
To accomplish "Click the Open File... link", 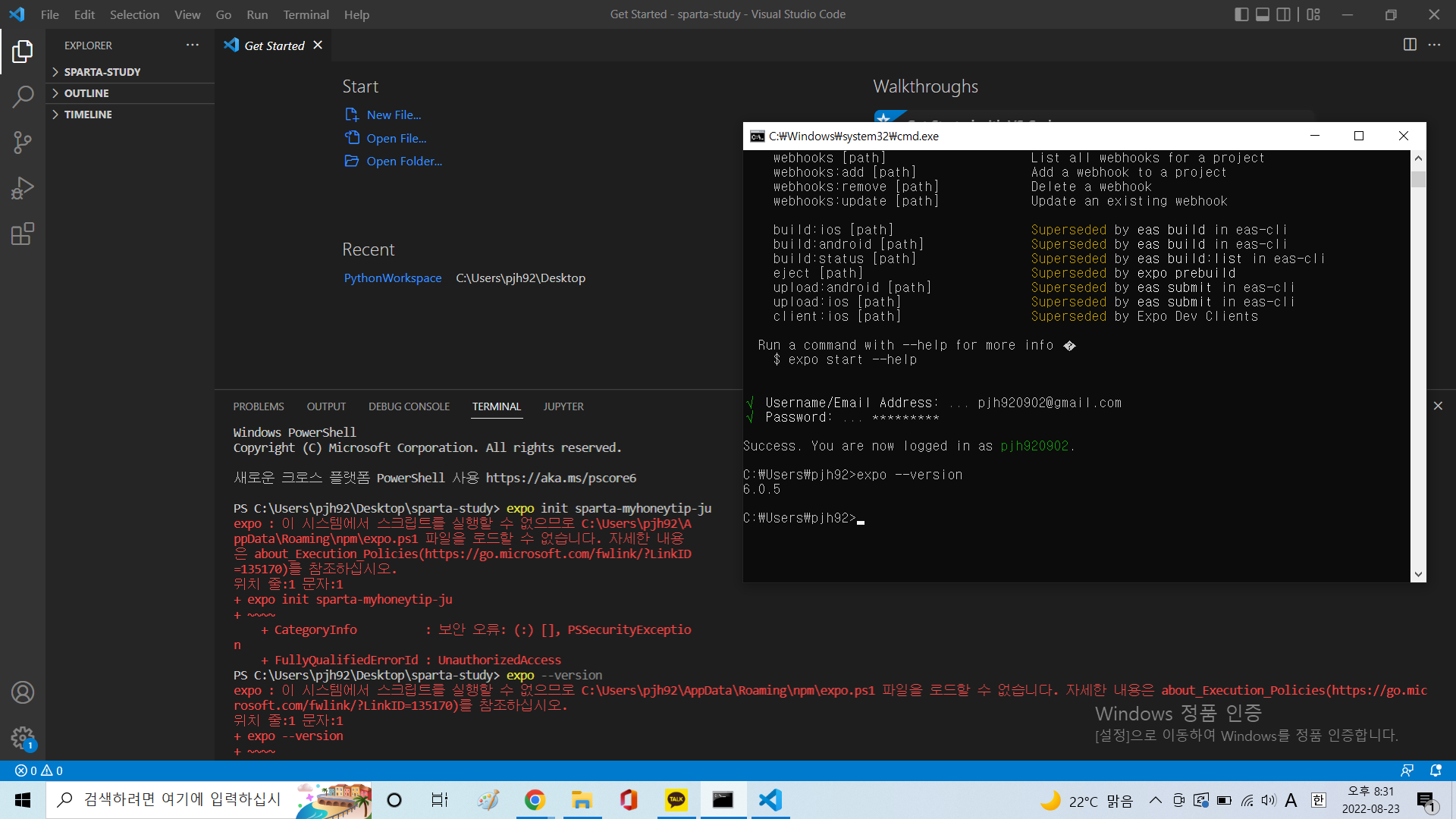I will [x=397, y=138].
